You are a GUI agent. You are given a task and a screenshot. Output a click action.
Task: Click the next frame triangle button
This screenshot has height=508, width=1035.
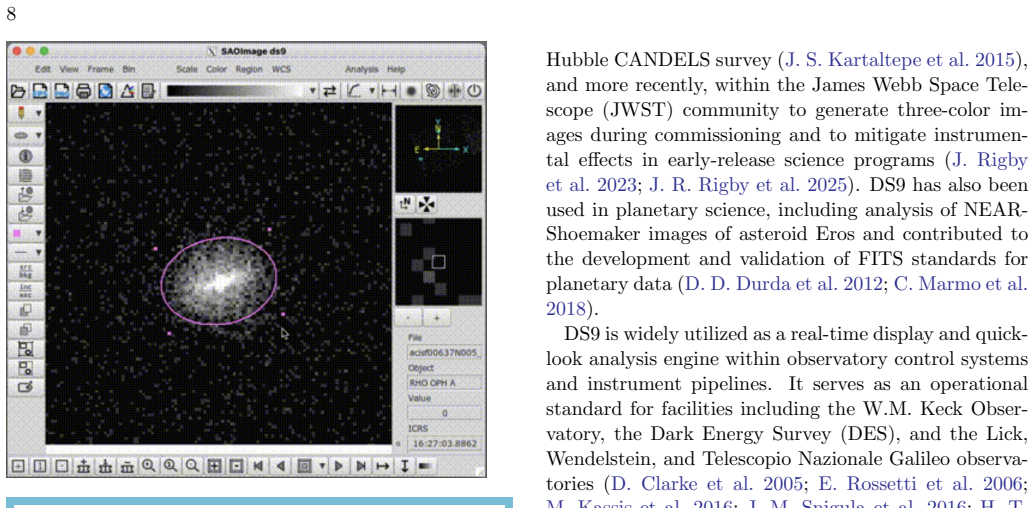pyautogui.click(x=339, y=466)
